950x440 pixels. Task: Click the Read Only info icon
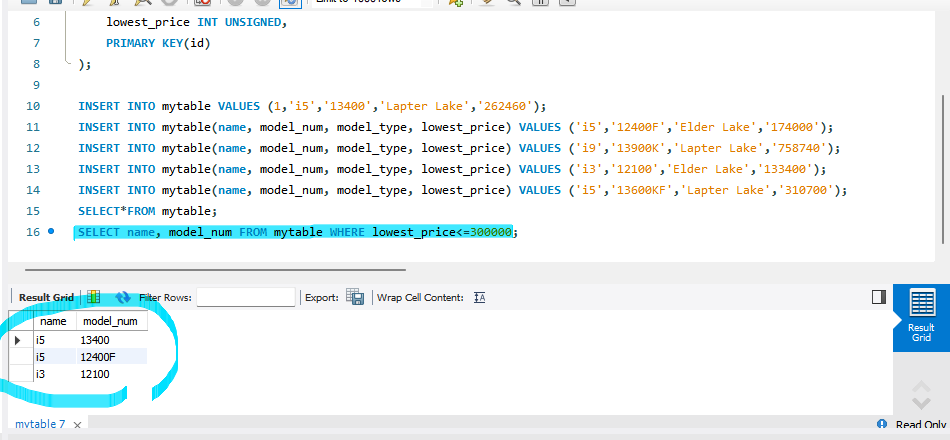(x=882, y=424)
